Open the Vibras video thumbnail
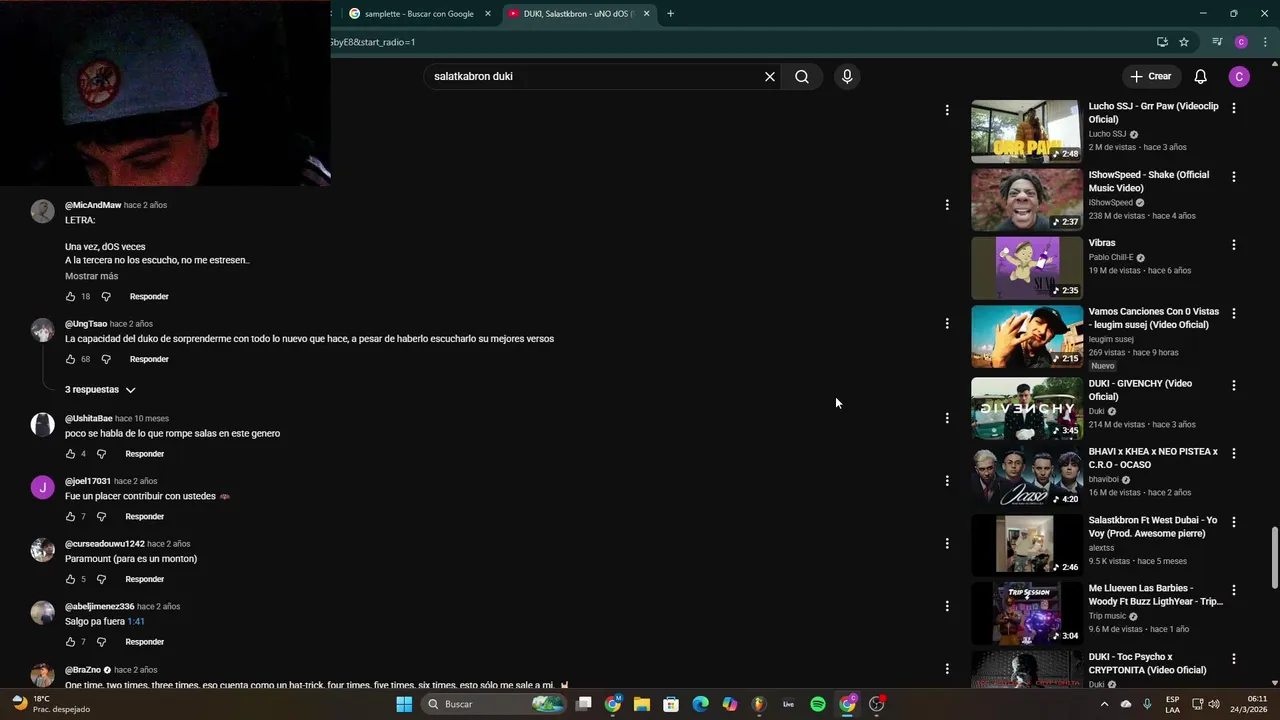The image size is (1280, 720). pos(1027,268)
